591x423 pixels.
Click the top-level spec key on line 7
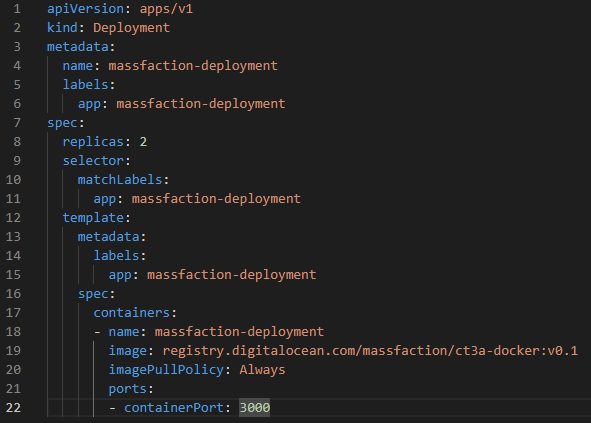(x=63, y=123)
